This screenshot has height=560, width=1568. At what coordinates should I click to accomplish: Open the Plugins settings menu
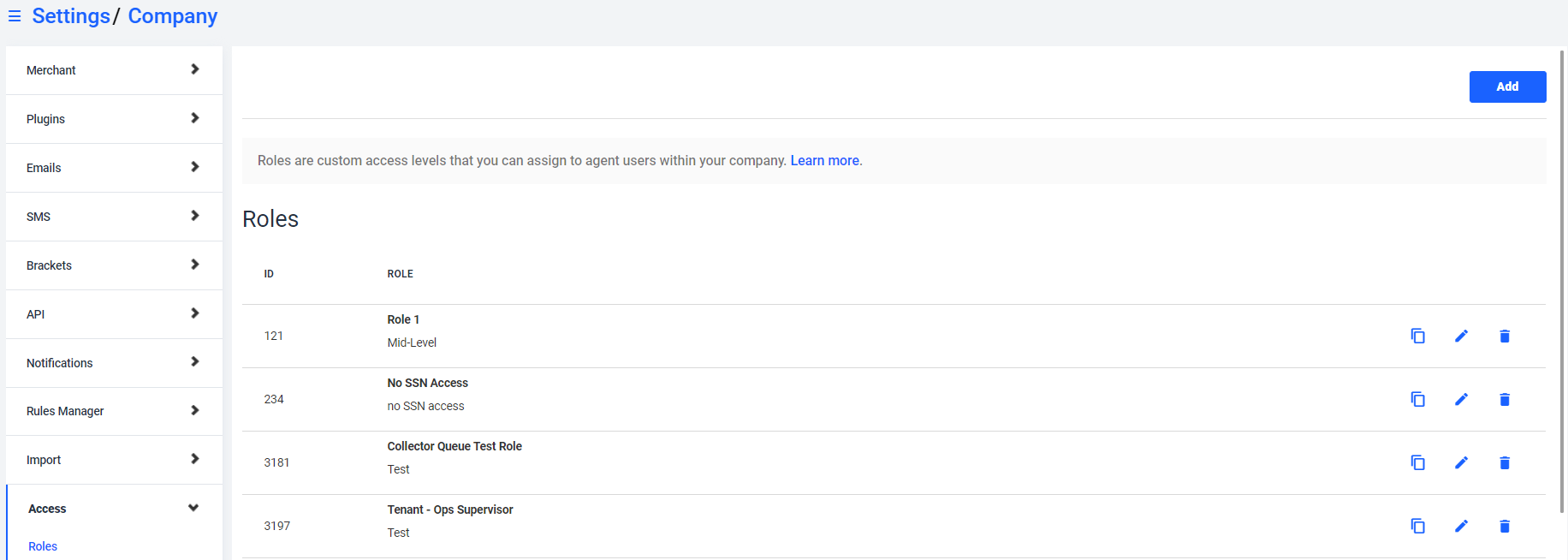(x=114, y=119)
